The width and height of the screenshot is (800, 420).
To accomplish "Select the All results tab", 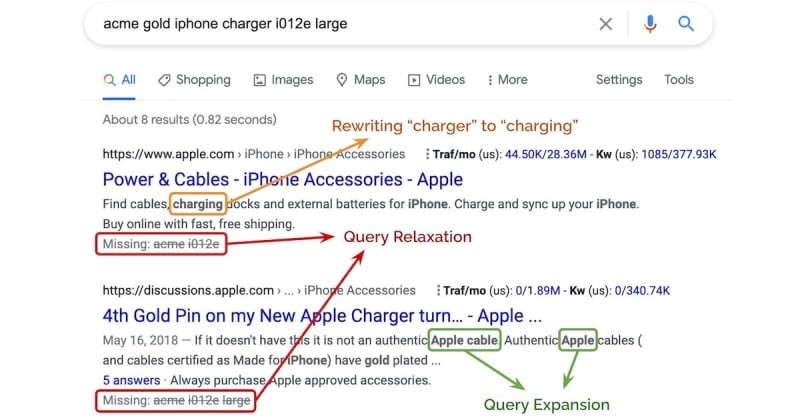I will click(119, 80).
